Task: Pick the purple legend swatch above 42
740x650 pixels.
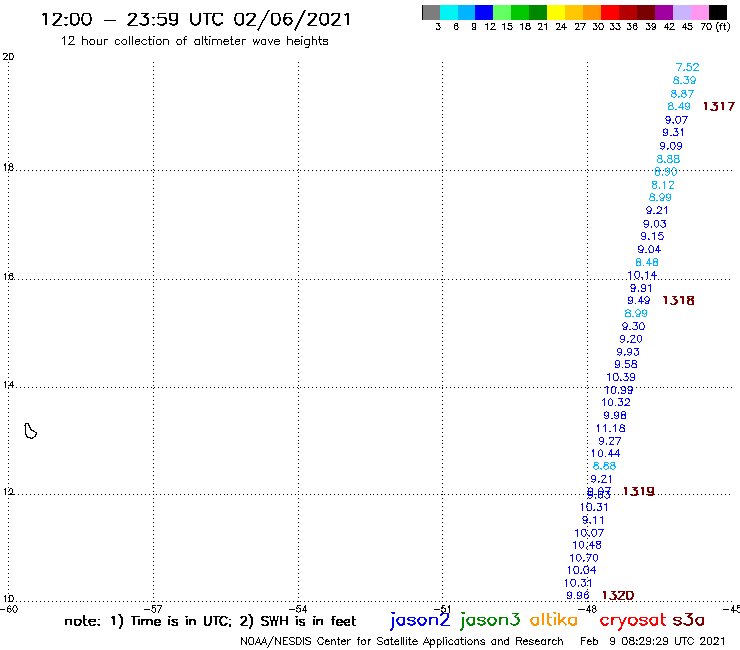Action: (664, 12)
